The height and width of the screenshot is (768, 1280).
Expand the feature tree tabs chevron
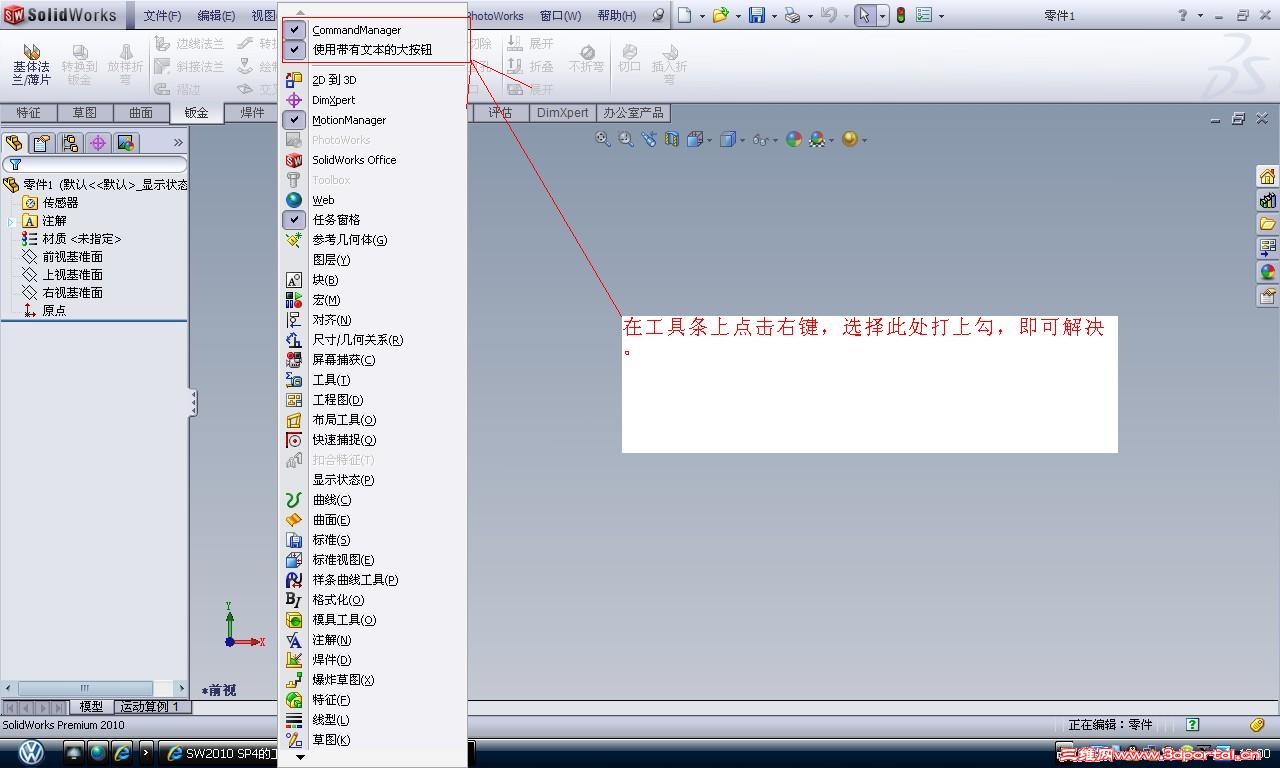tap(178, 143)
